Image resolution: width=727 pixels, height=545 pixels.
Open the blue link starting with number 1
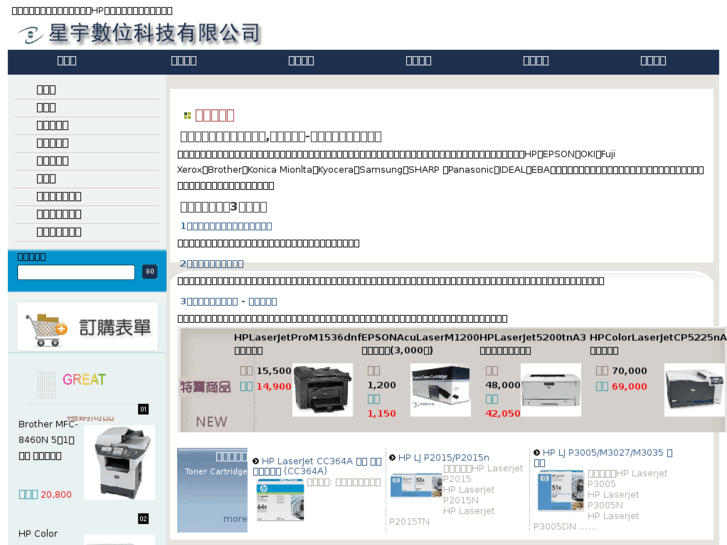click(226, 226)
